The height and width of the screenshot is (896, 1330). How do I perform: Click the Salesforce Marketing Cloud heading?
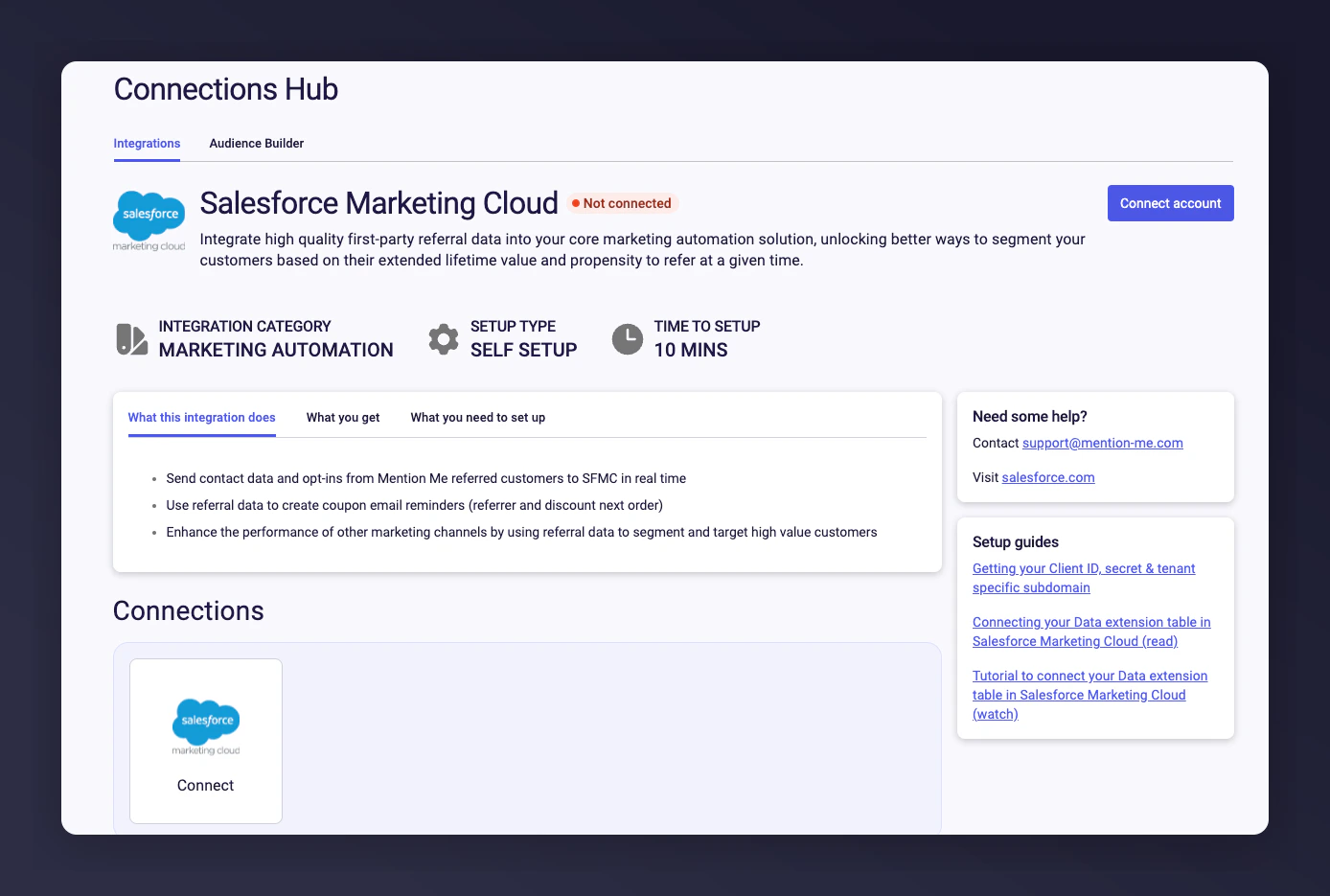click(379, 203)
